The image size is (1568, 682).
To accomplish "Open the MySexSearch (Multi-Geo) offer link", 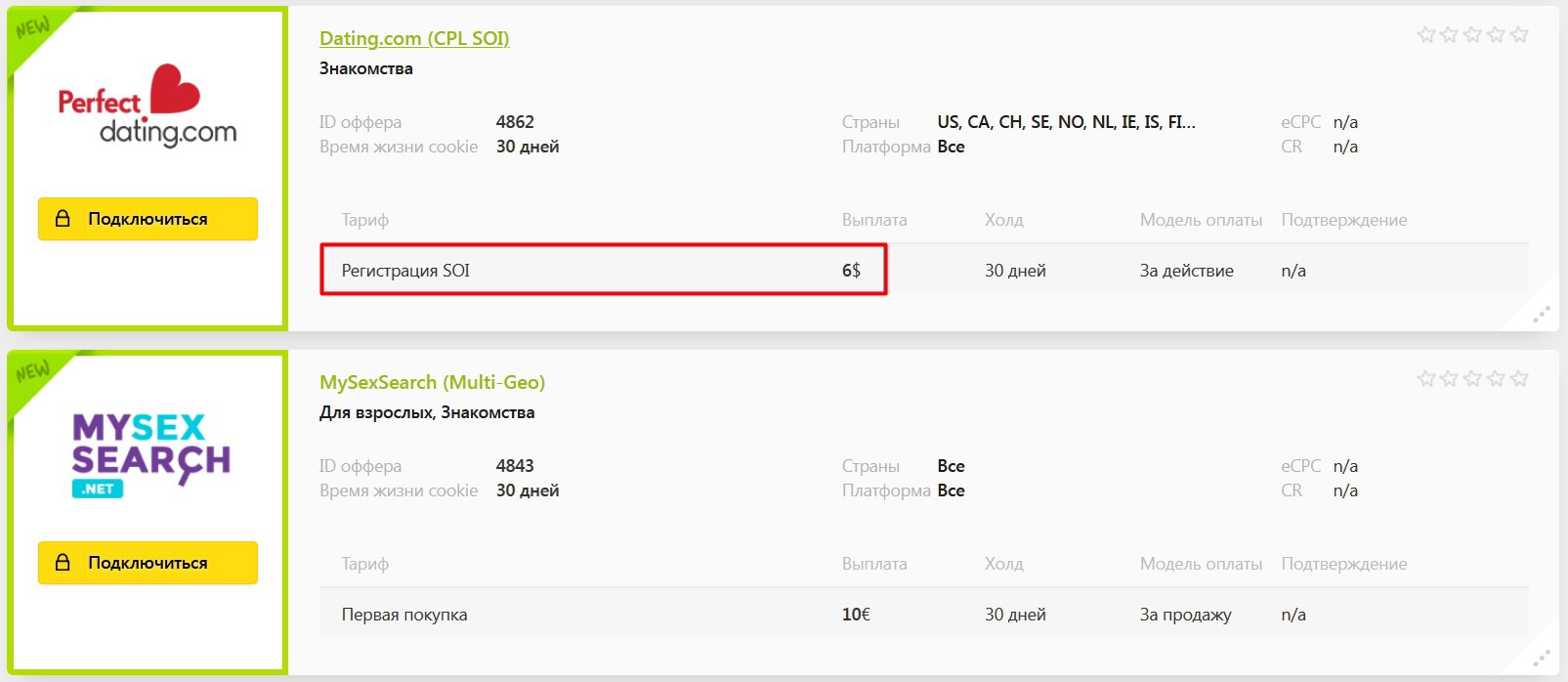I will [432, 382].
